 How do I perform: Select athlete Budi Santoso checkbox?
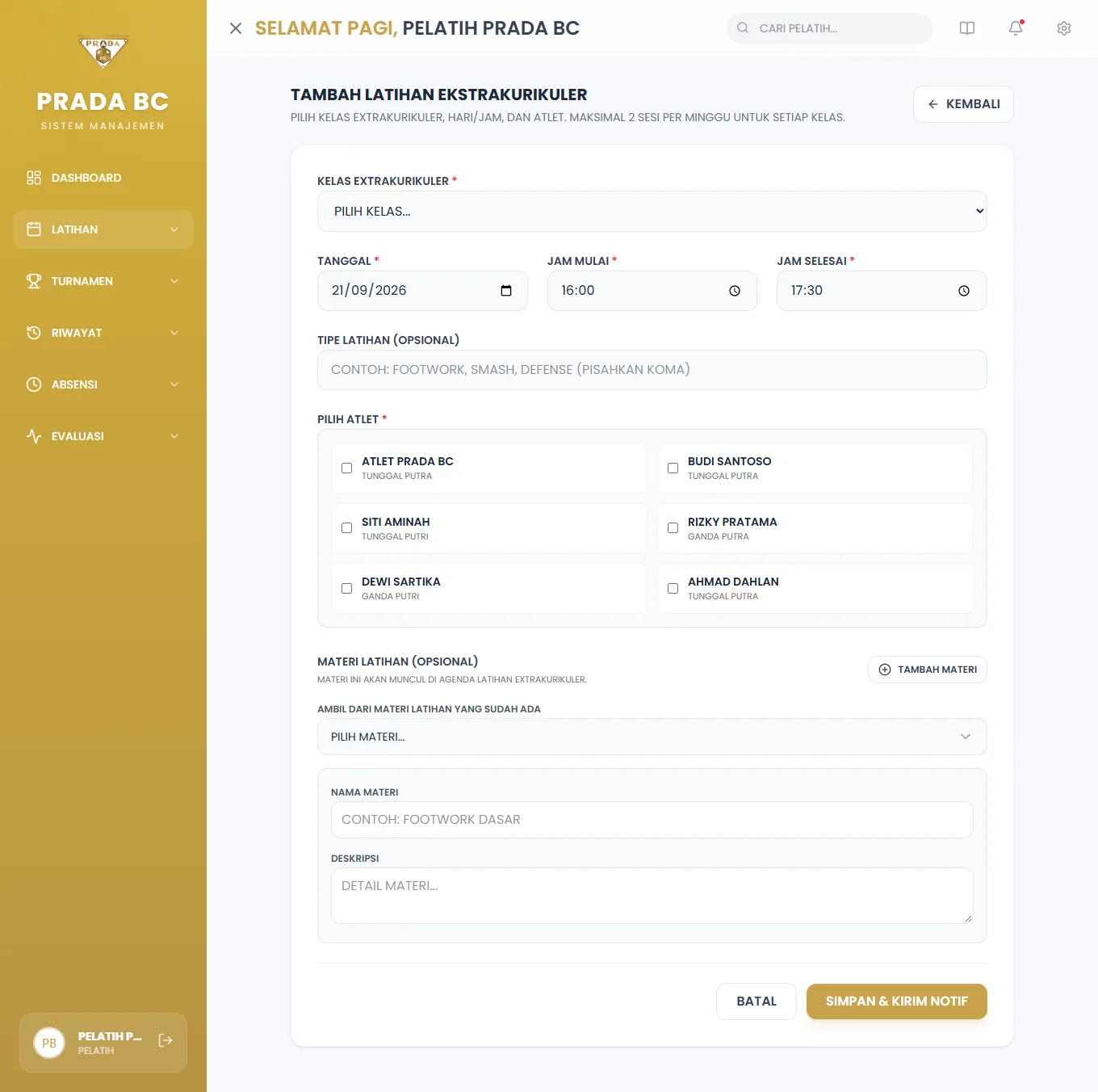click(x=673, y=468)
